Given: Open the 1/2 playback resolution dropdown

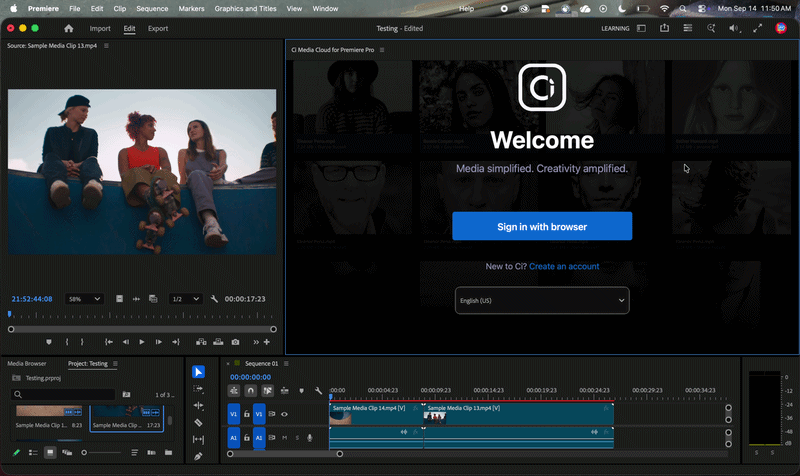Looking at the screenshot, I should [x=185, y=299].
